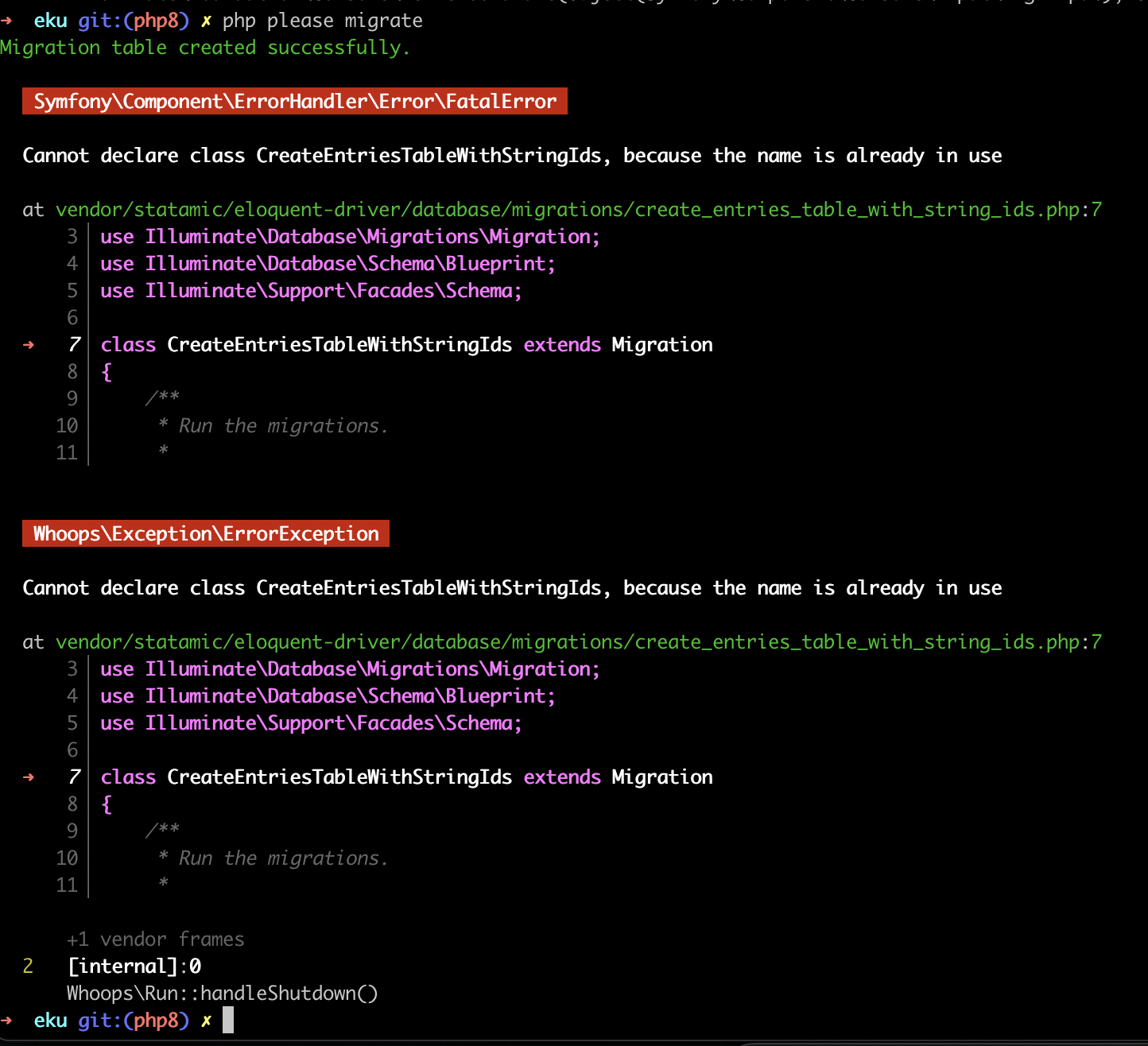Viewport: 1148px width, 1046px height.
Task: Click line 4 'use Illuminate\Database\Schema\Blueprint;' in ErrorException block
Action: pos(328,696)
